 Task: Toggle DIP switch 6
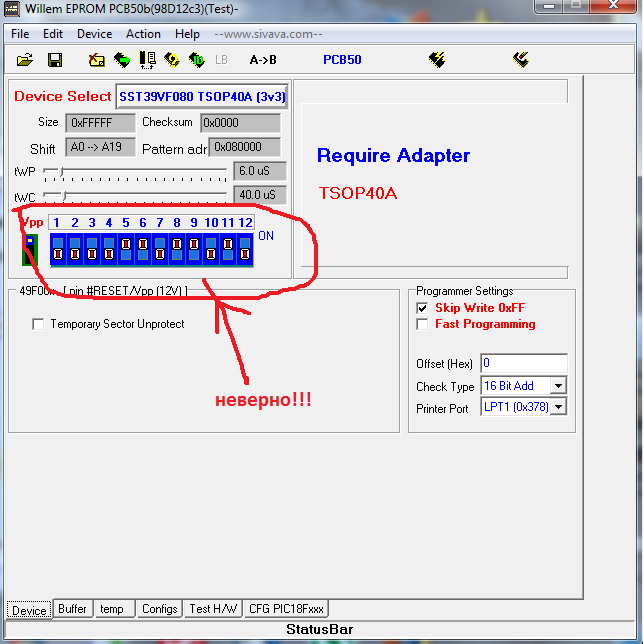click(x=143, y=250)
